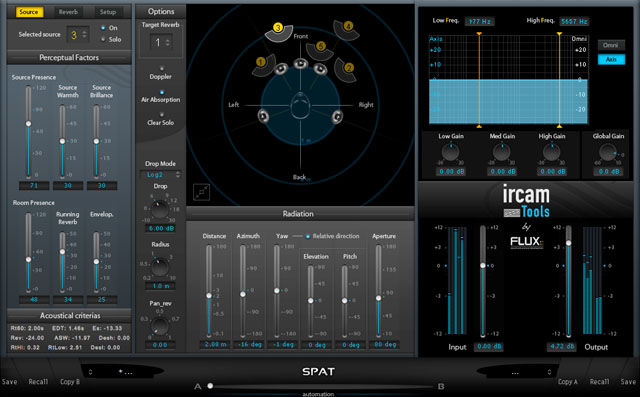Viewport: 640px width, 397px height.
Task: Click the Input gain fader handle
Action: coord(483,266)
